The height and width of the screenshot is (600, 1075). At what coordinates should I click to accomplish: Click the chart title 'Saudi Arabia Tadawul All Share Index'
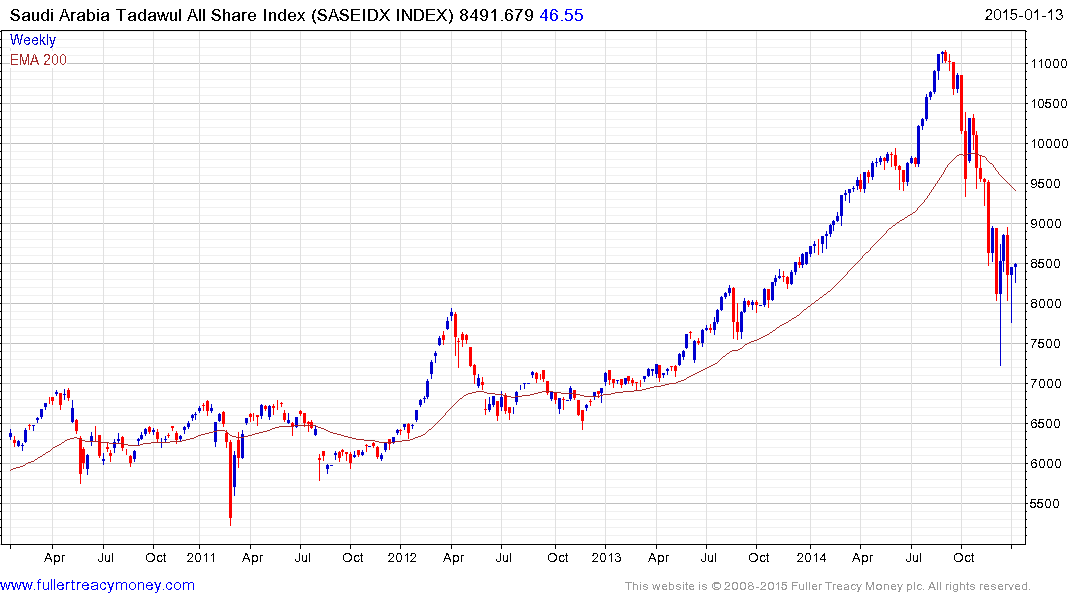tap(158, 15)
